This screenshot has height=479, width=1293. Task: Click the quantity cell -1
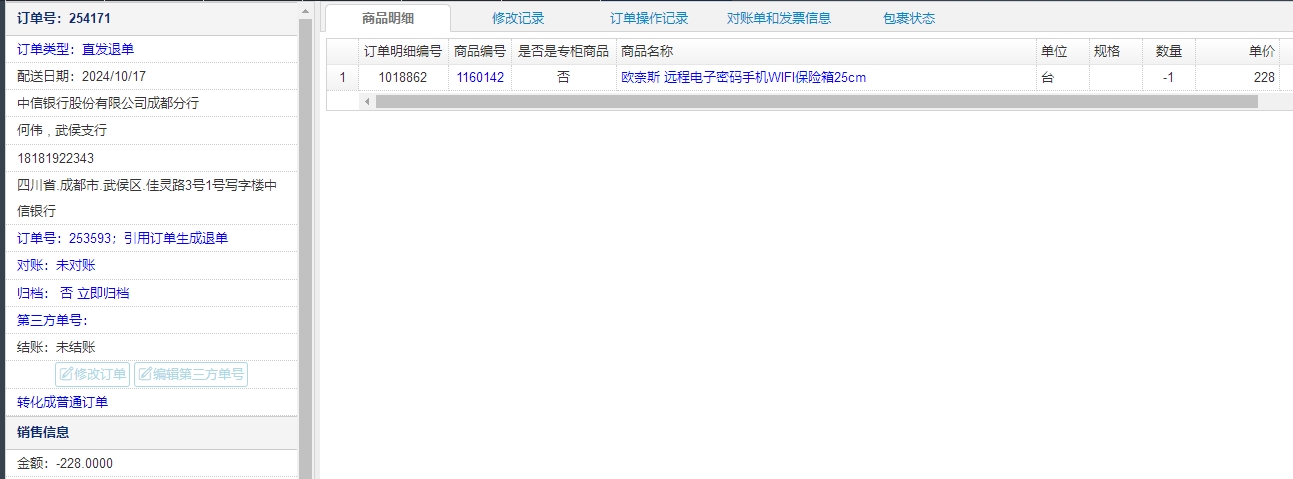coord(1169,77)
